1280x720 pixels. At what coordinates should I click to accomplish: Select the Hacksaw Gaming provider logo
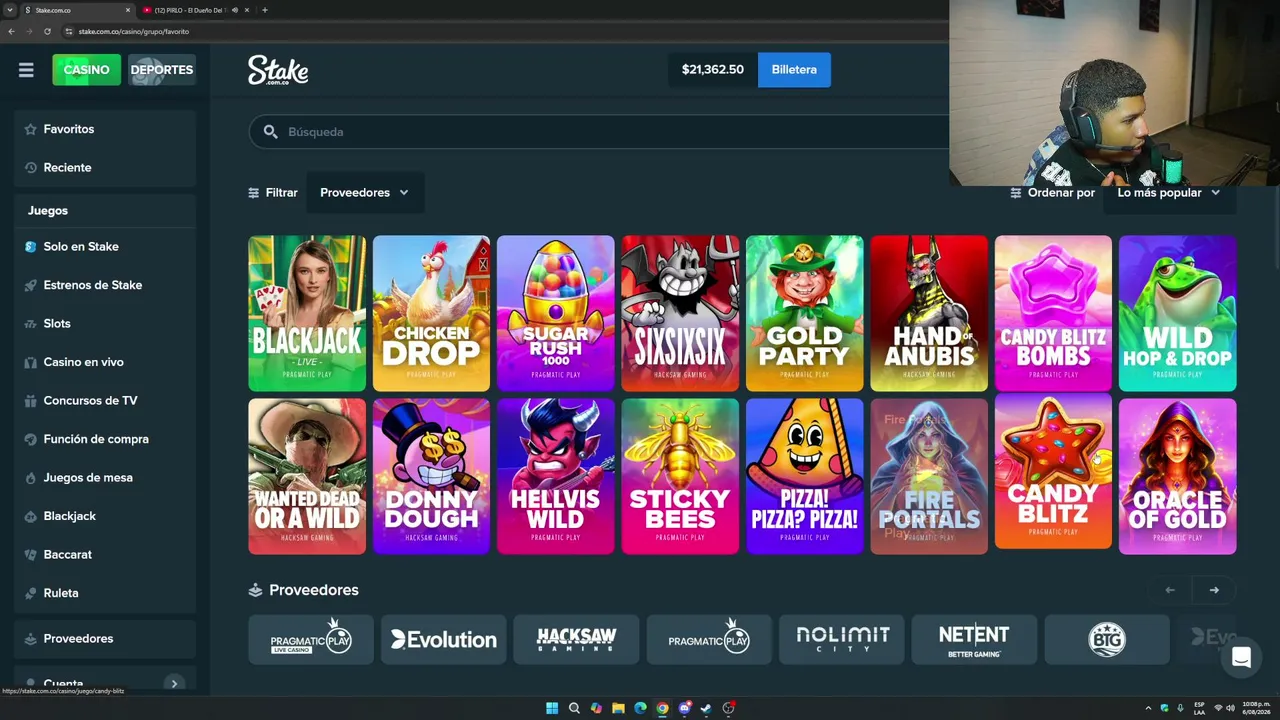point(576,639)
